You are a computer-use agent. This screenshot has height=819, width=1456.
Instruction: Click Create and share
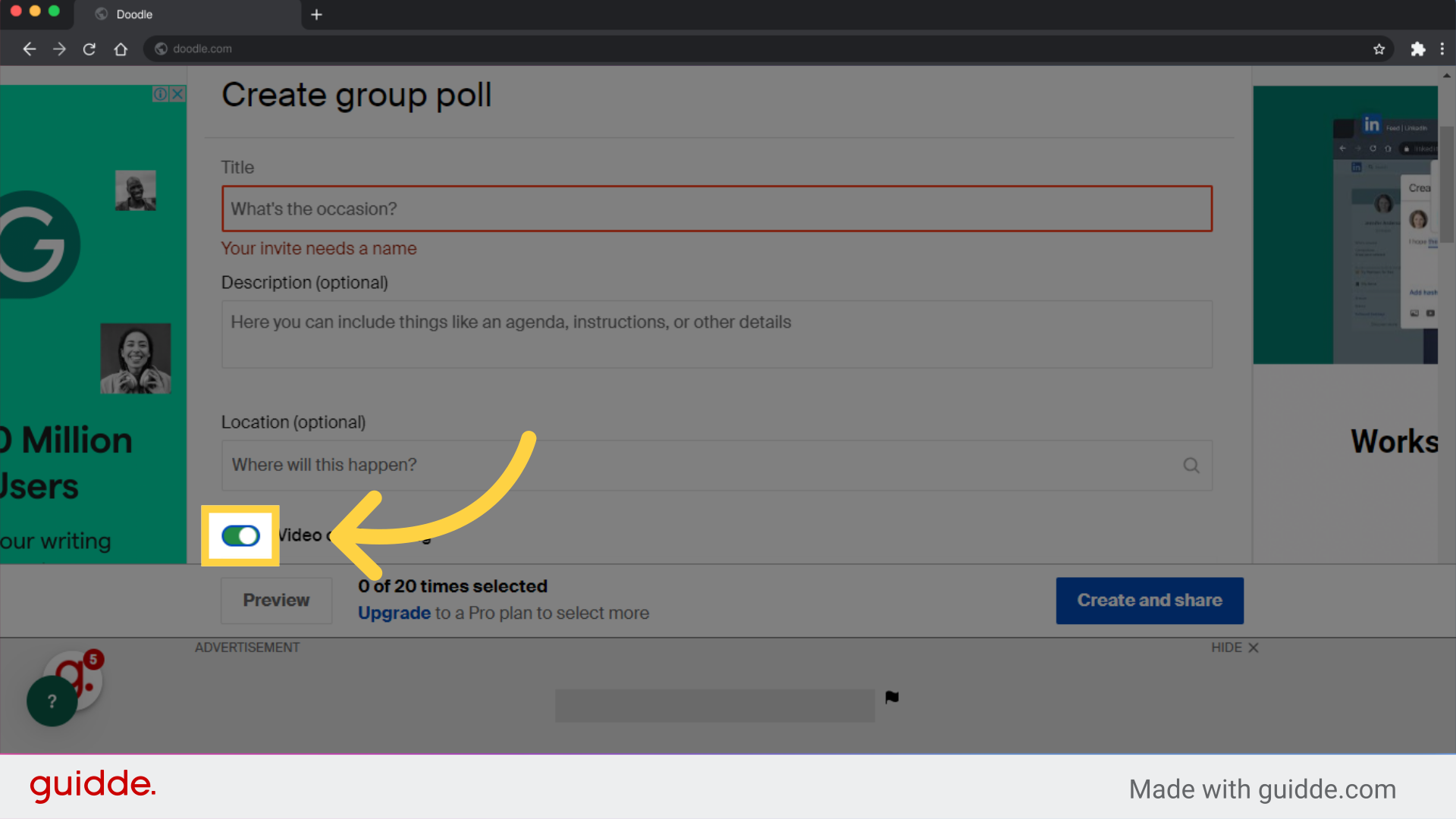click(1149, 600)
